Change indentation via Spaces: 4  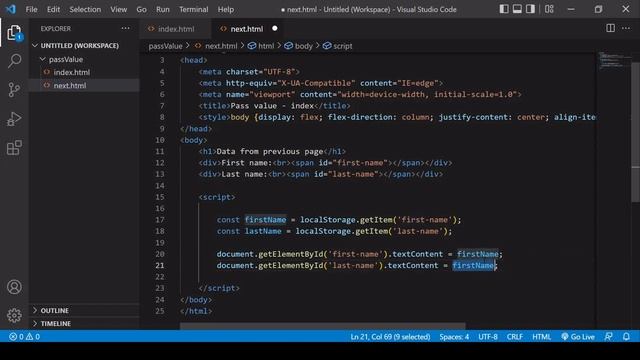(x=454, y=337)
